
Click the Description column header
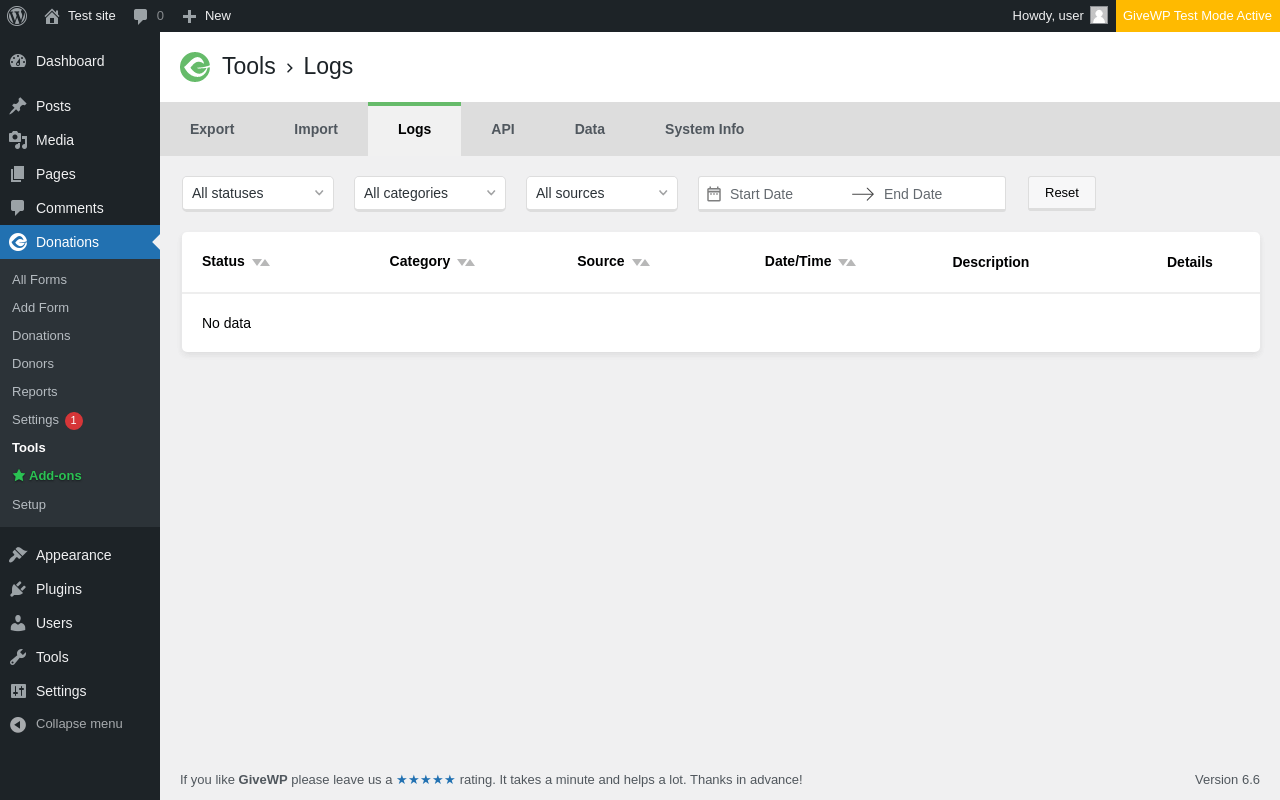click(x=990, y=262)
